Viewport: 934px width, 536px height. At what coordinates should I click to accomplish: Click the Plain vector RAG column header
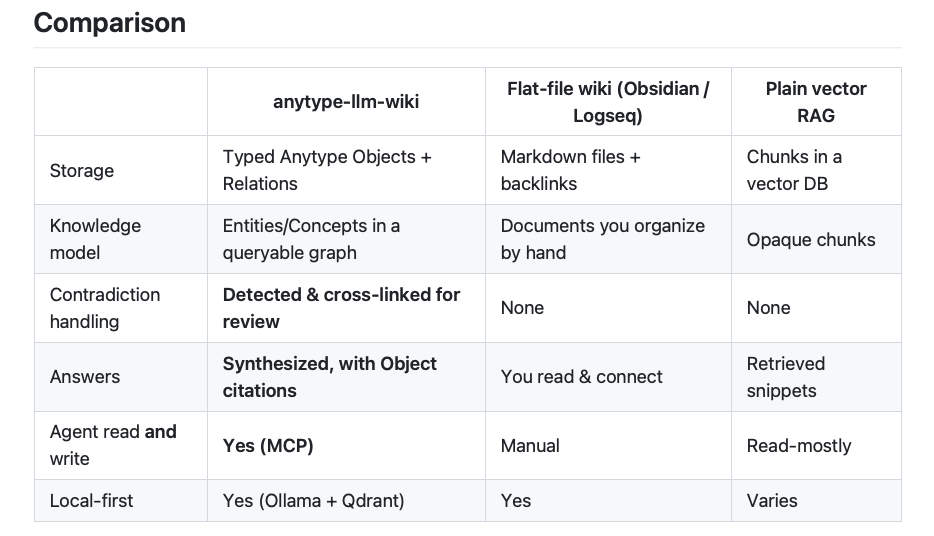click(816, 102)
